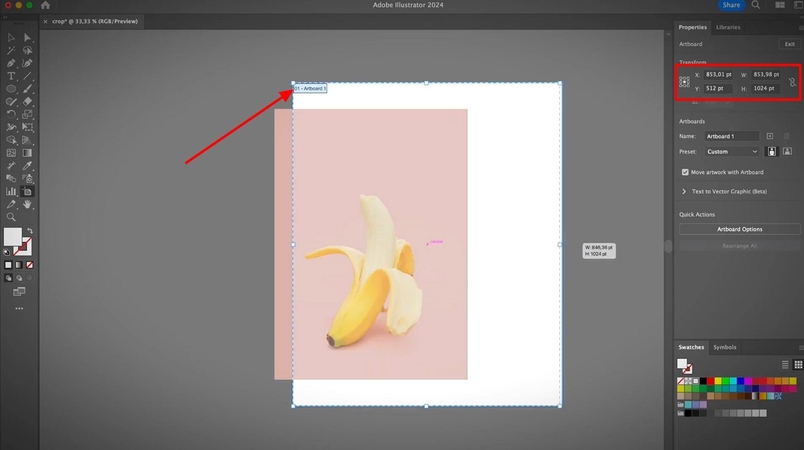Select the reference point locator
This screenshot has height=450, width=804.
tap(685, 81)
